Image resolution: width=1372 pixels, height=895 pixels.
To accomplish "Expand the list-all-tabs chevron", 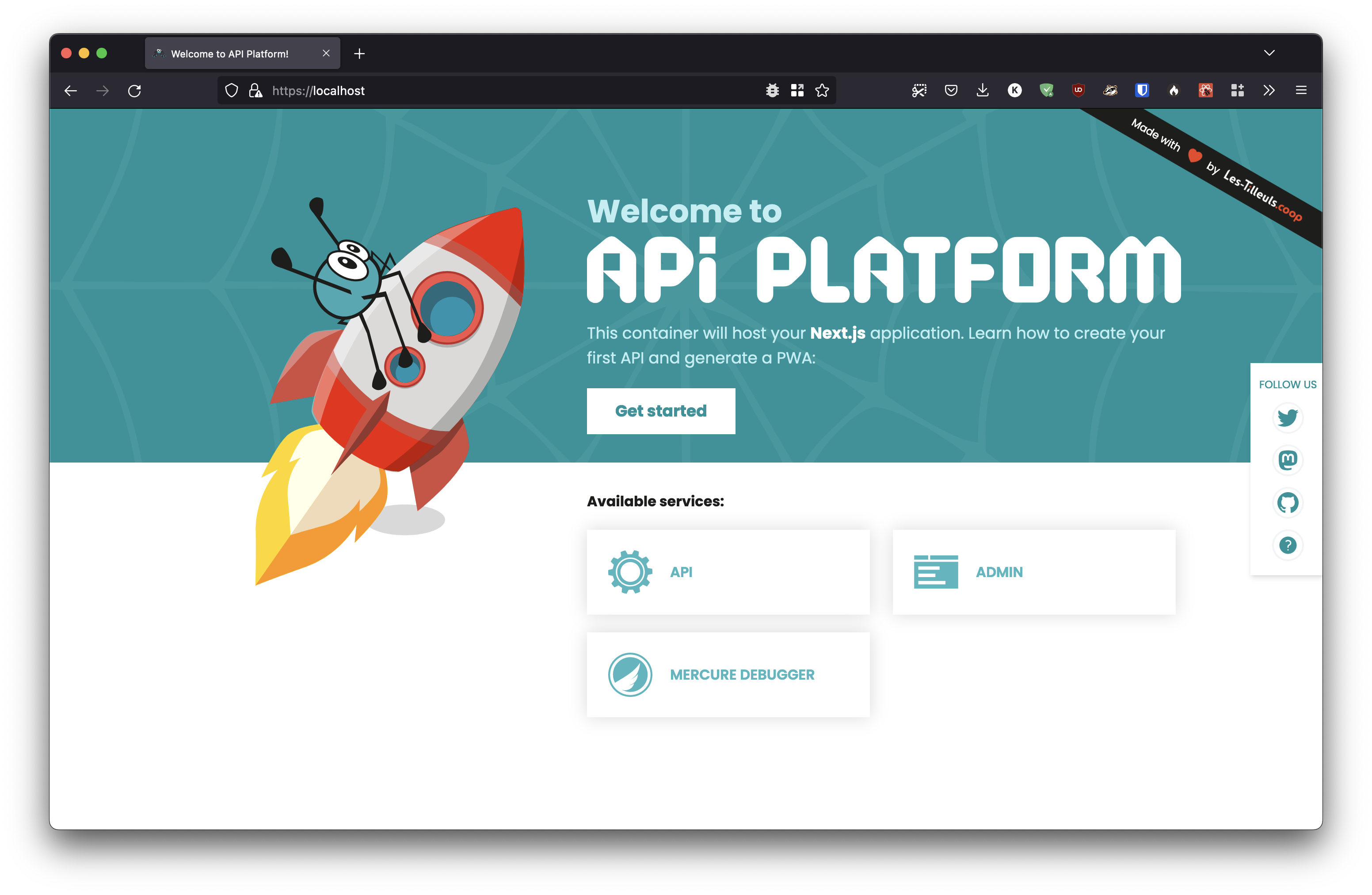I will (1269, 53).
